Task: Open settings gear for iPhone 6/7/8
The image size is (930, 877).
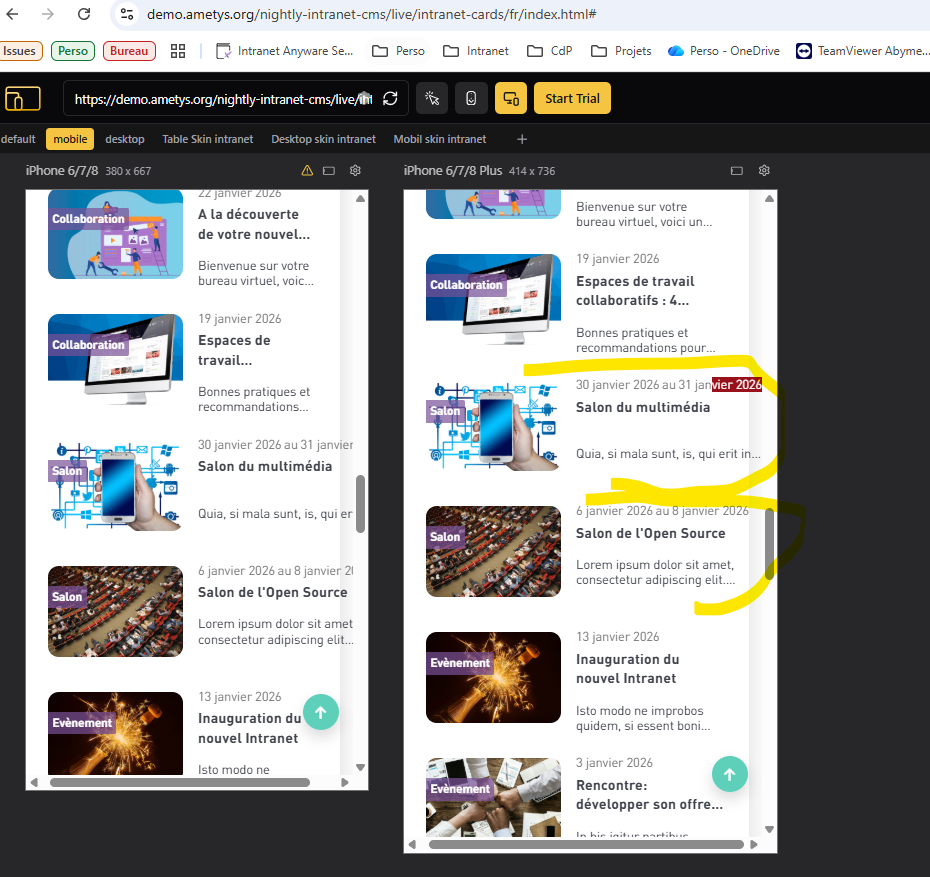Action: pyautogui.click(x=355, y=171)
